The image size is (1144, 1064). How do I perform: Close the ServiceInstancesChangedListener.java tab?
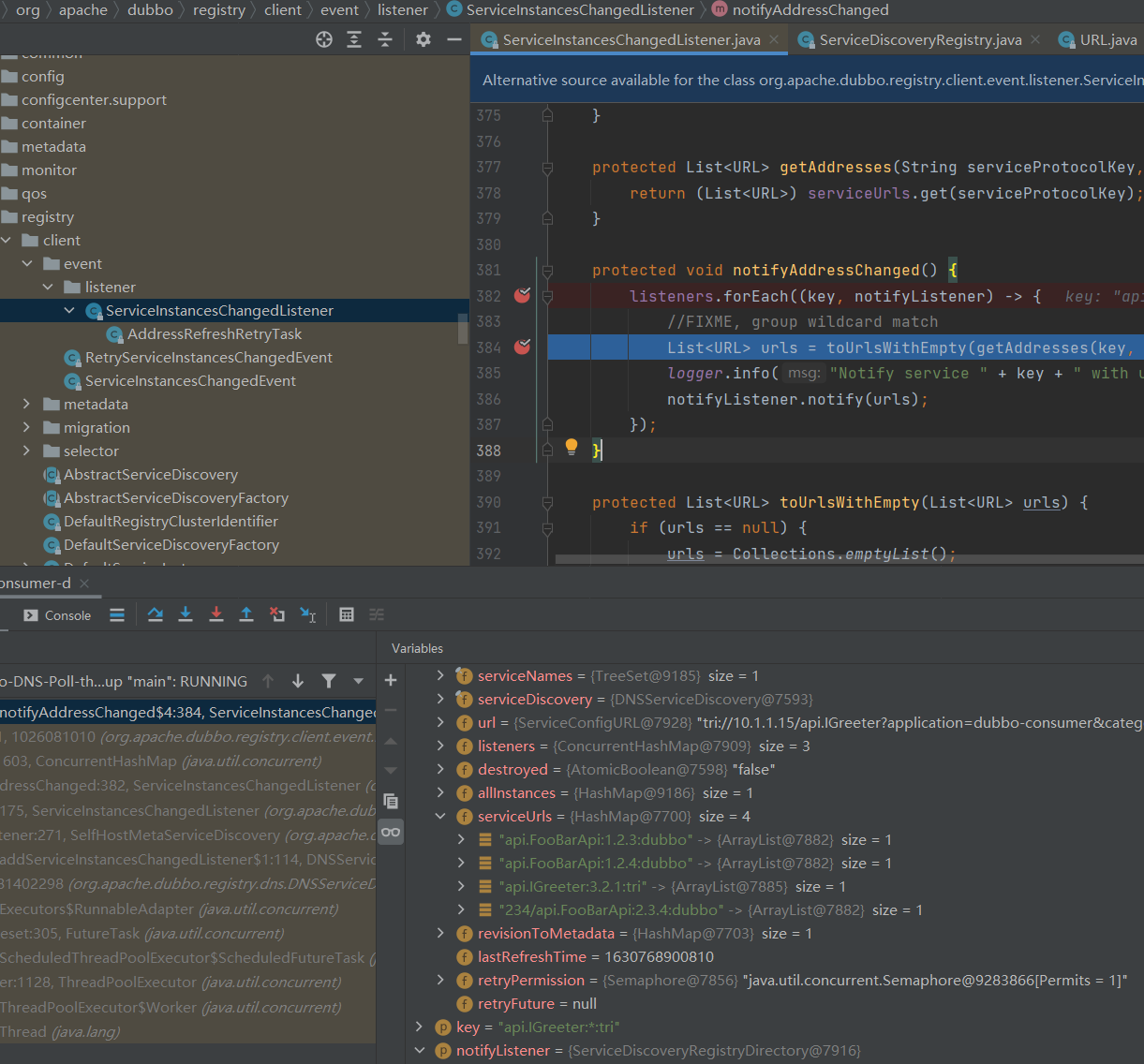[x=774, y=39]
